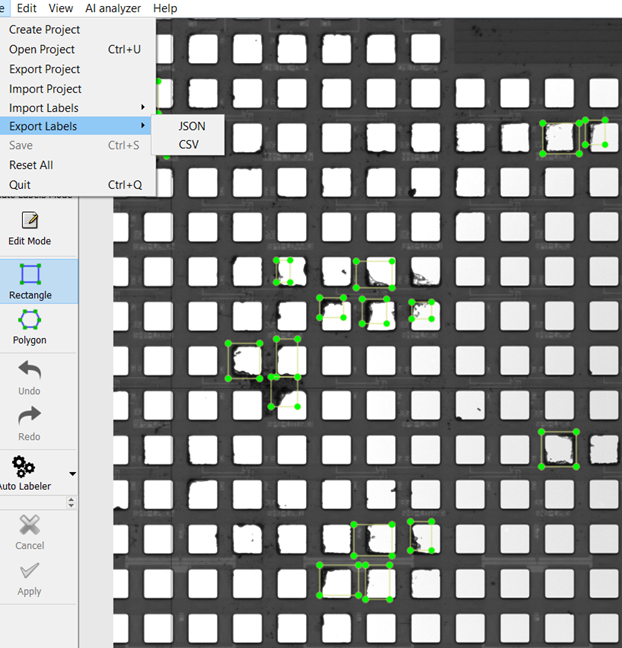Viewport: 622px width, 648px height.
Task: Click the toolbar scroll stepper arrows
Action: pyautogui.click(x=70, y=503)
